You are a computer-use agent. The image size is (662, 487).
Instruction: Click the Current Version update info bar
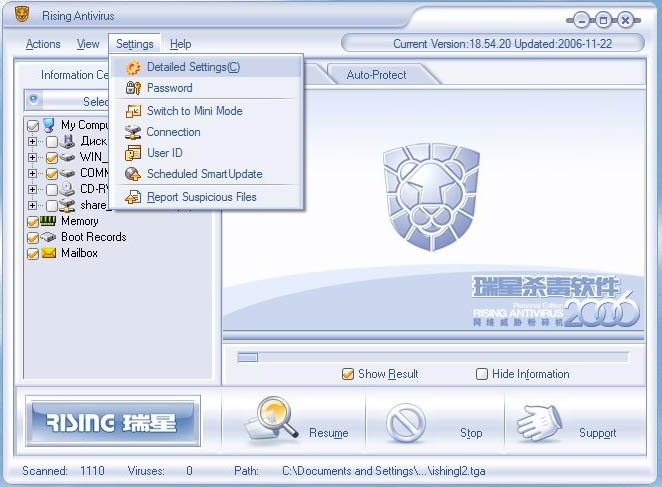[493, 44]
